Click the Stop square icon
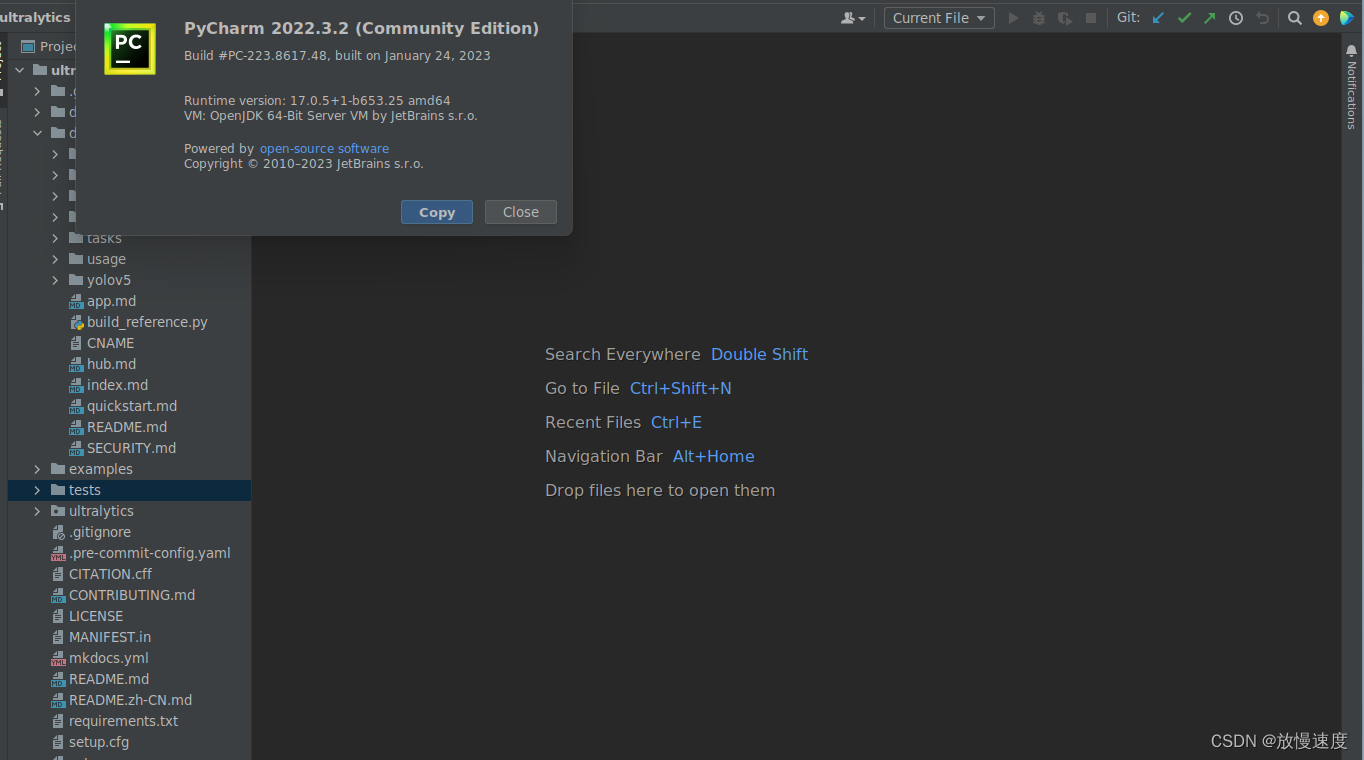The width and height of the screenshot is (1364, 760). (x=1091, y=18)
